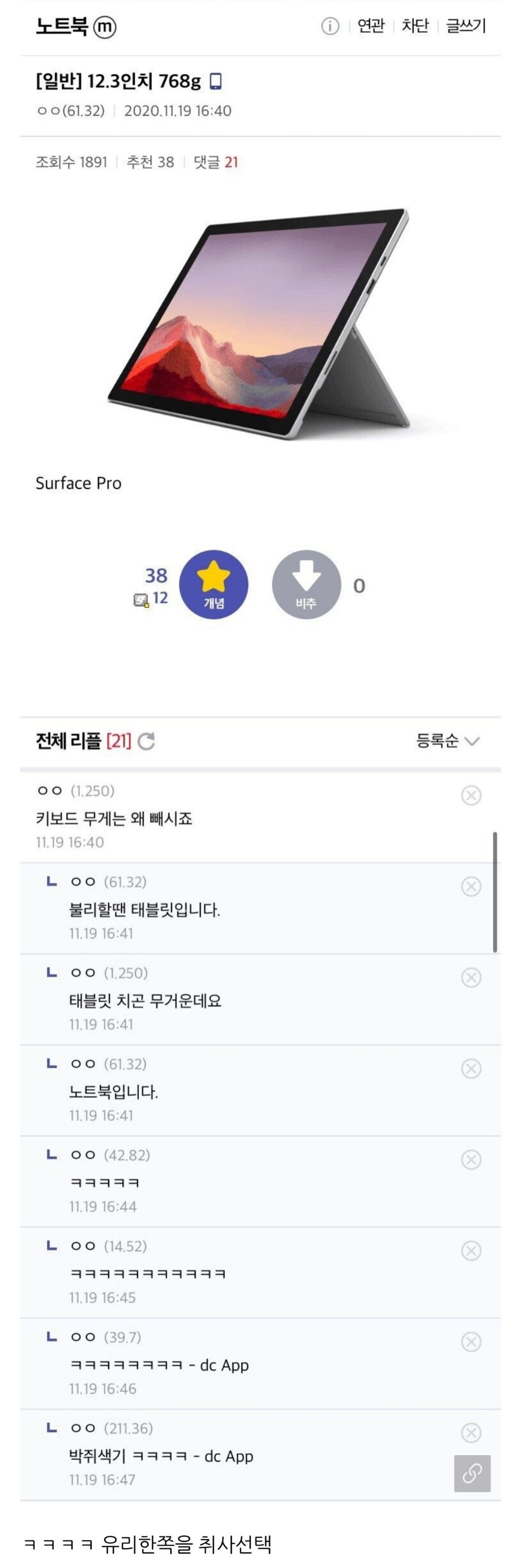Open the 등록순 sort order dropdown
This screenshot has width=520, height=1568.
tap(447, 741)
